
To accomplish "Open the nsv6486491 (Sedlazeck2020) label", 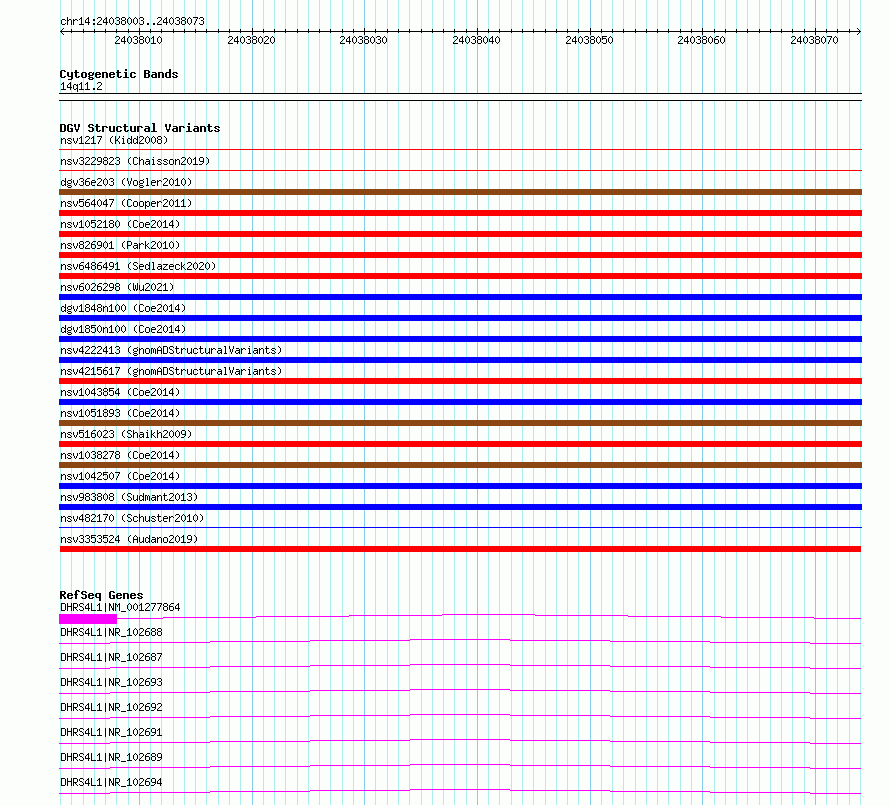I will [138, 266].
